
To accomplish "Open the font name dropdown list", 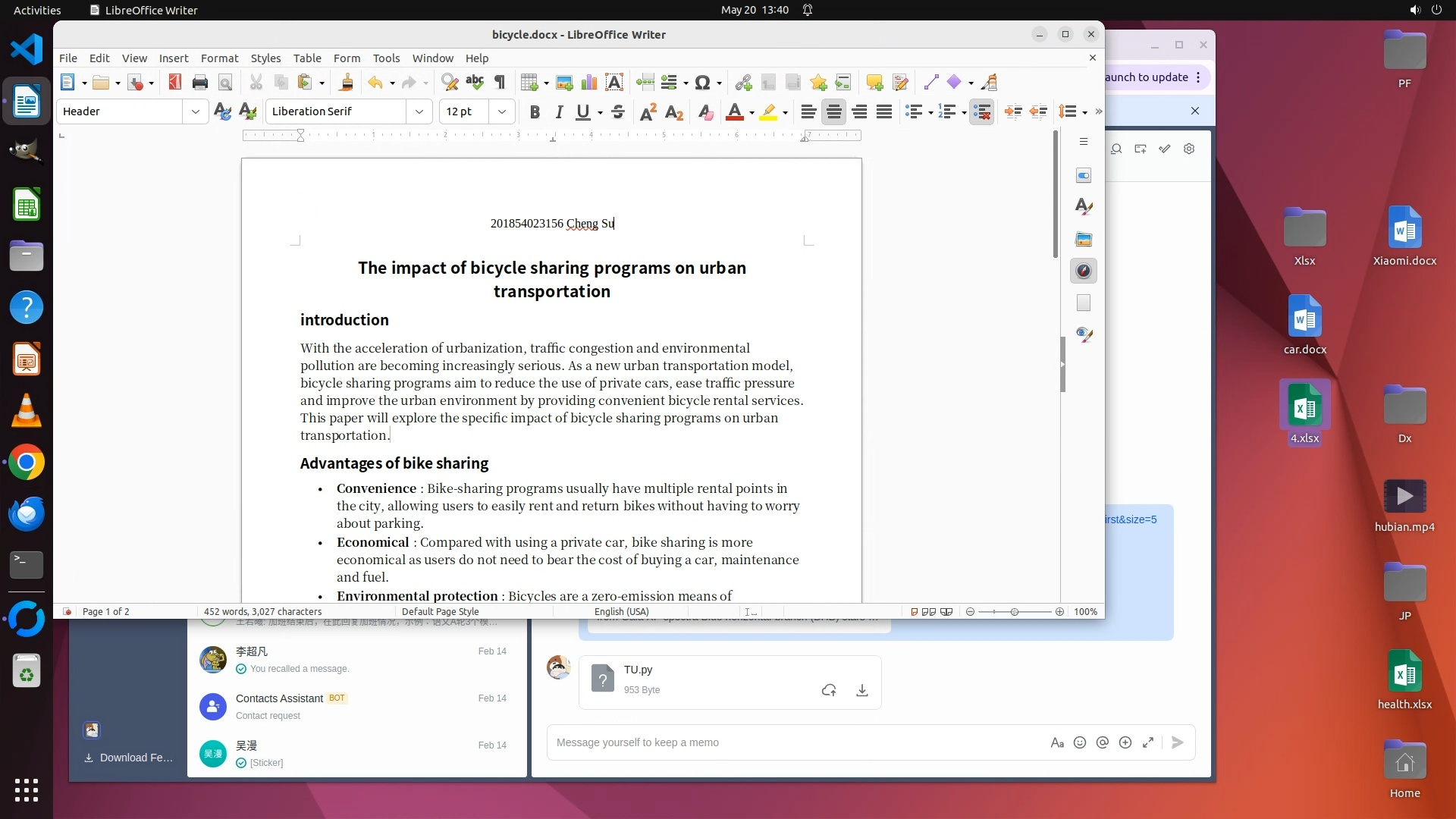I will click(x=419, y=111).
